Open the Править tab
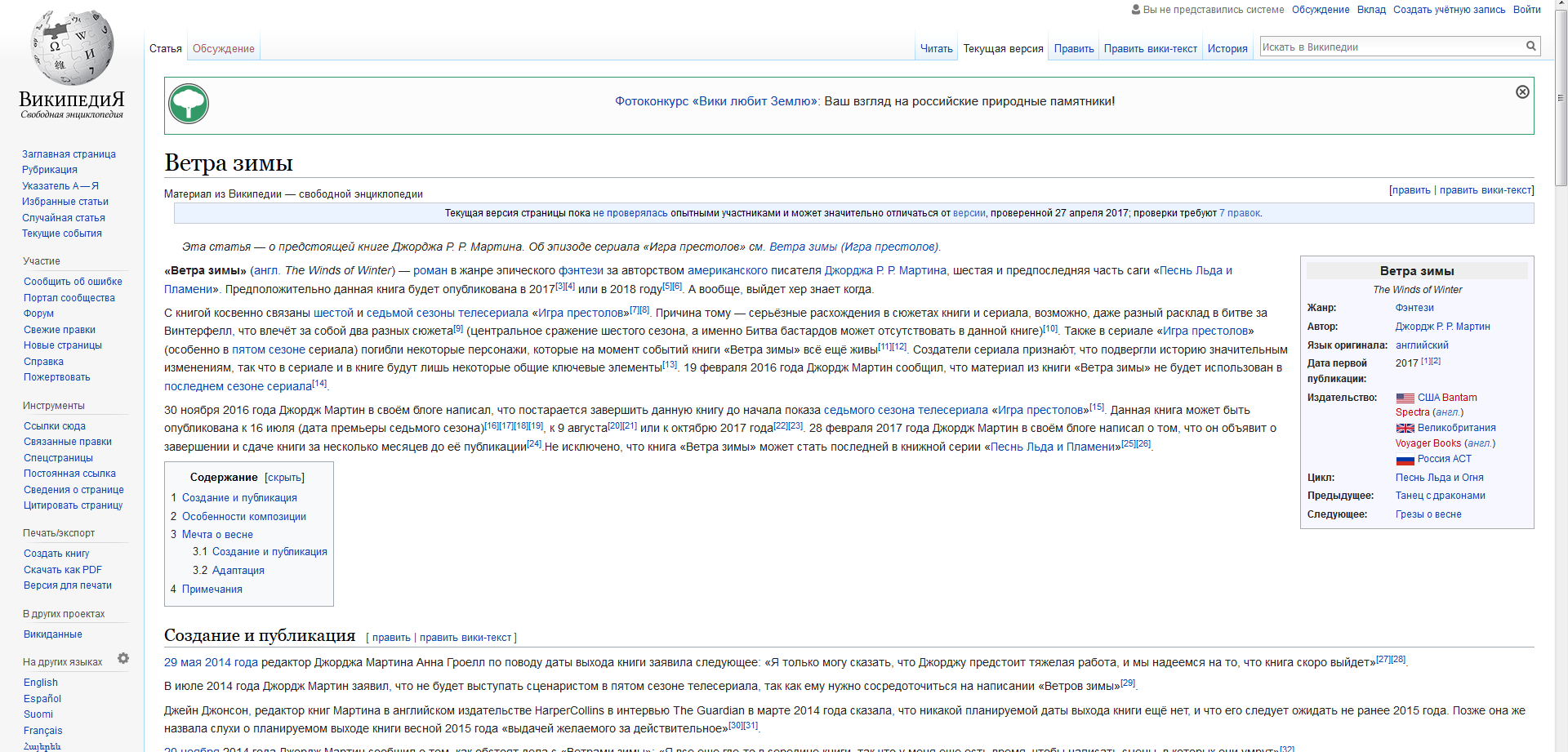The image size is (1568, 752). coord(1074,49)
